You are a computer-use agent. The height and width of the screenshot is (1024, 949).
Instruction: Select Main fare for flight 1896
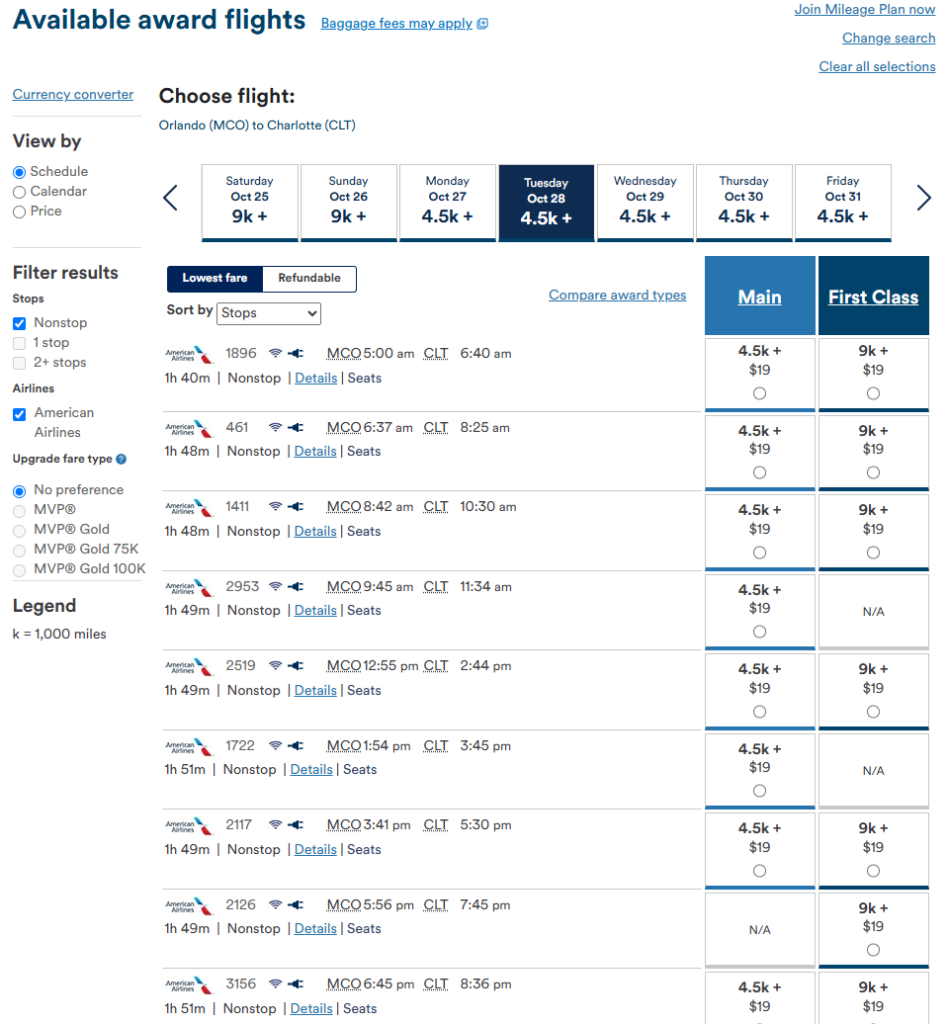coord(759,393)
